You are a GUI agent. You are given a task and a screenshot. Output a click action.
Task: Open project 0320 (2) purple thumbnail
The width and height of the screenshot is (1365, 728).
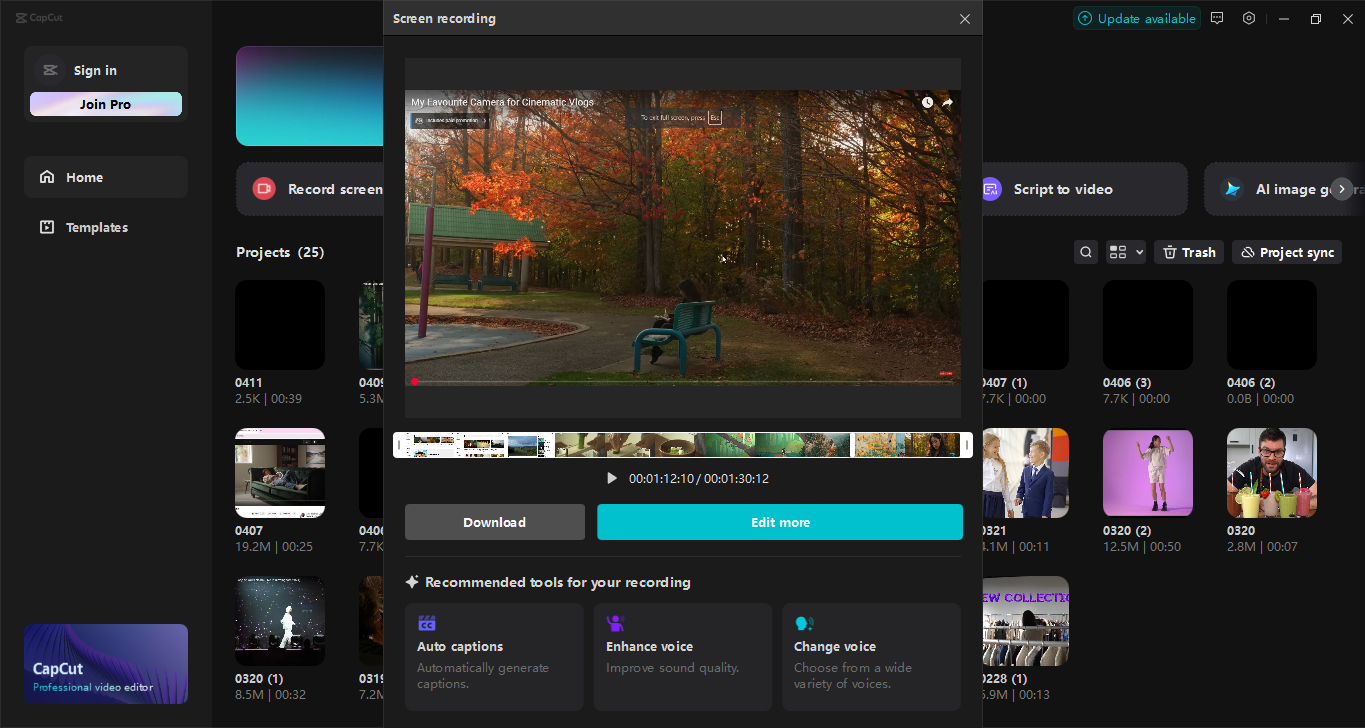click(1148, 473)
